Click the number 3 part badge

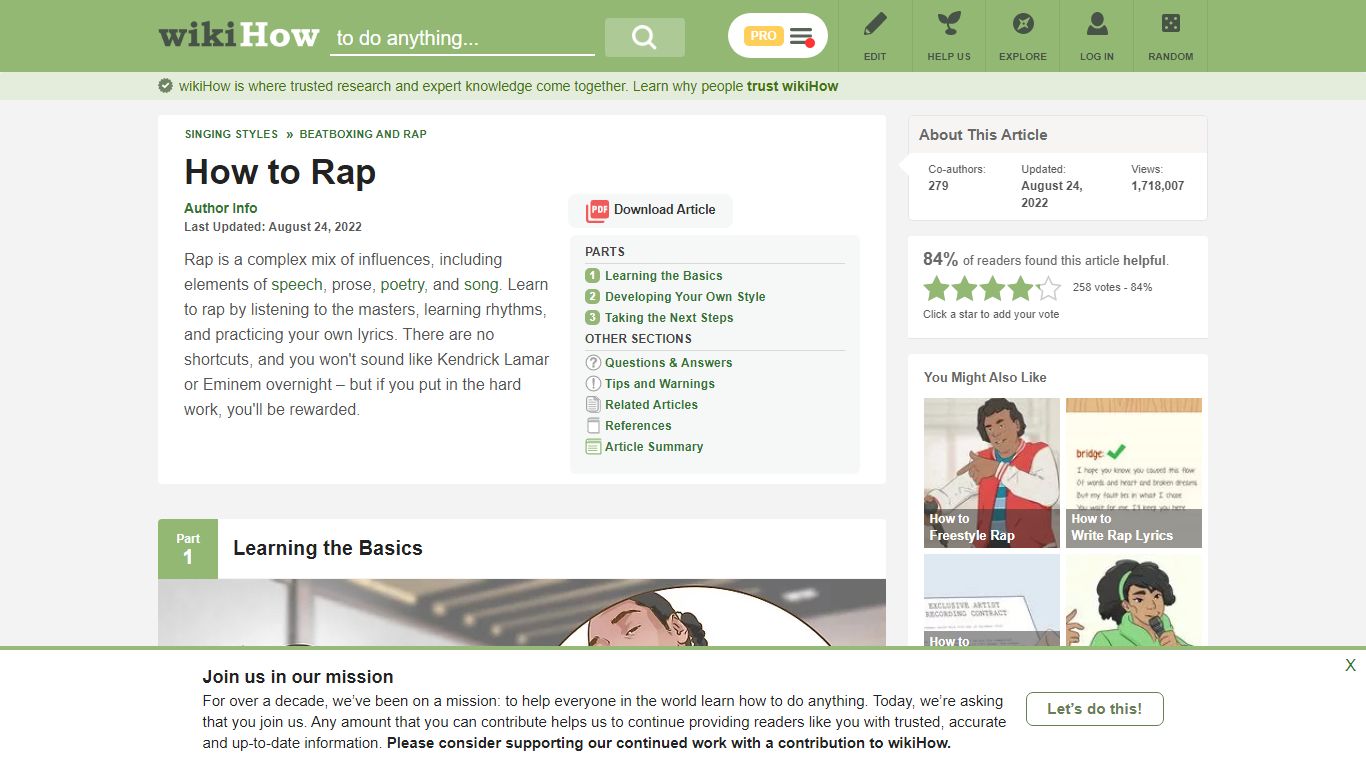click(x=592, y=318)
